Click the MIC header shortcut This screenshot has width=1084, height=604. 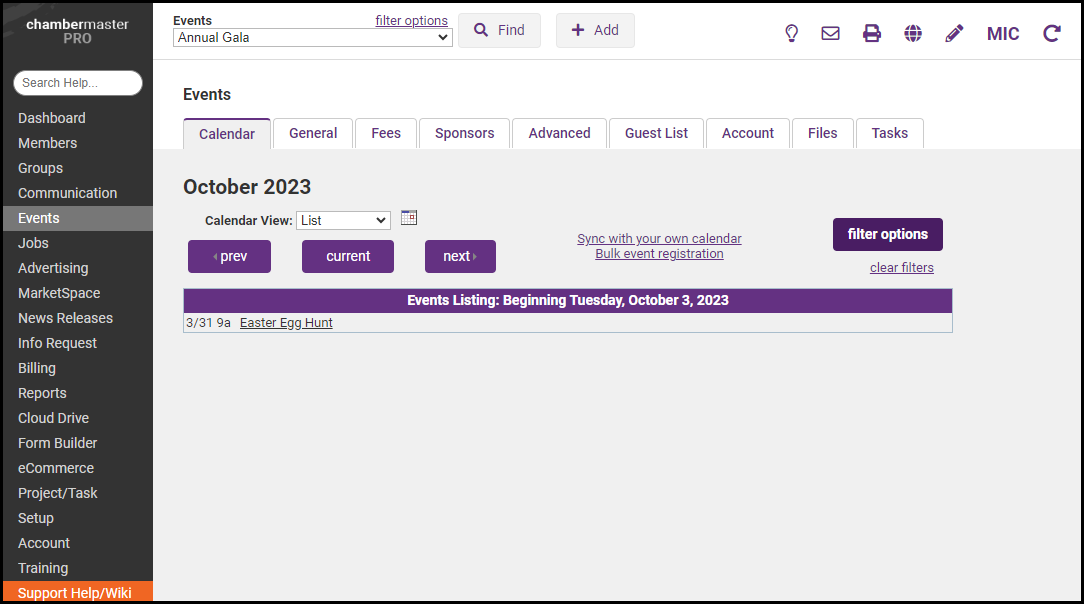pos(1003,34)
